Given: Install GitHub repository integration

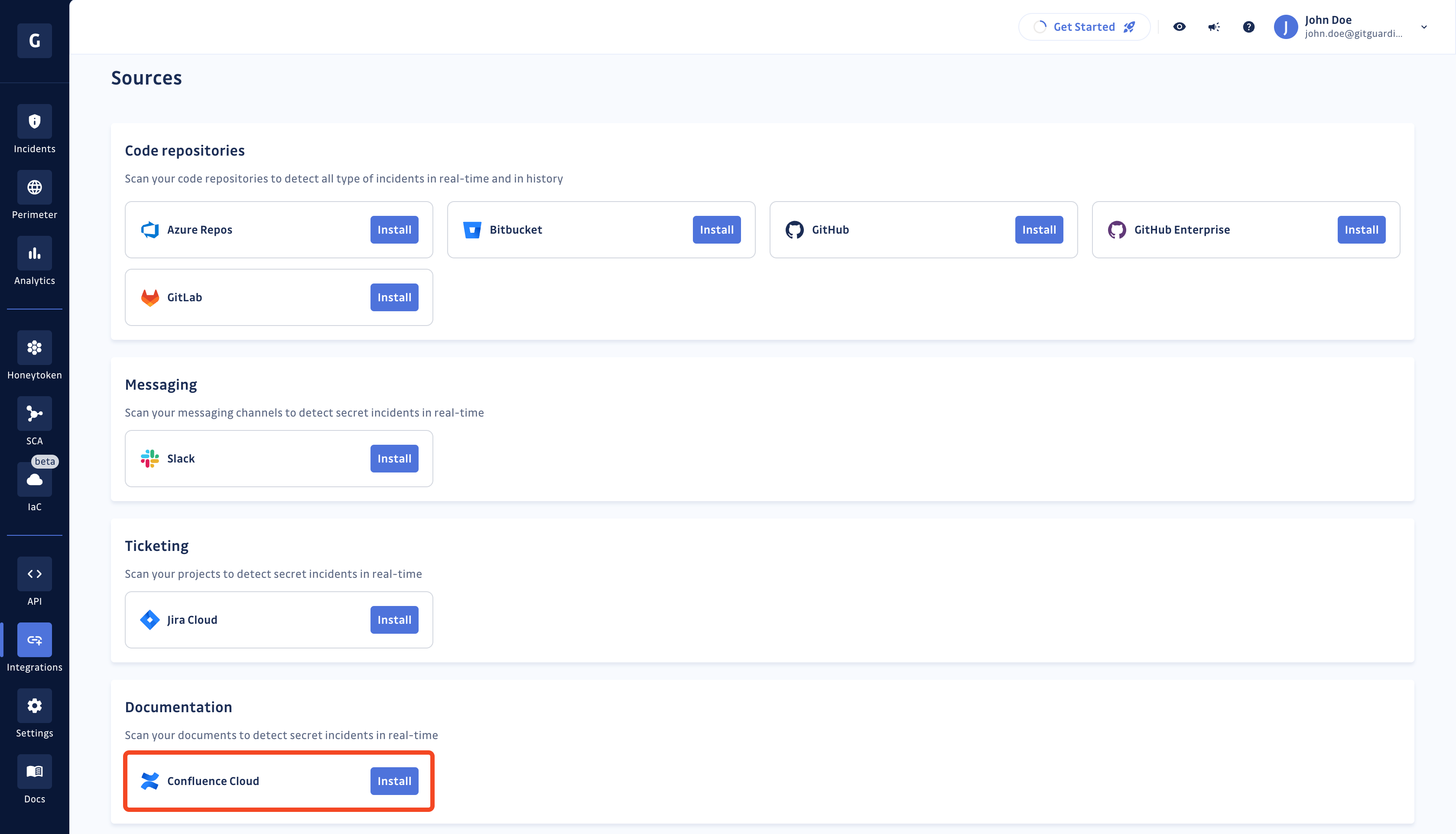Looking at the screenshot, I should pos(1038,229).
